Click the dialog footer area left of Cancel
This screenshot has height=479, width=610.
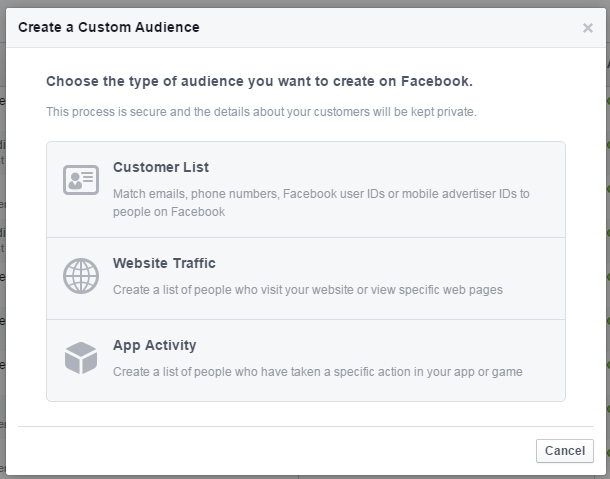click(x=300, y=451)
